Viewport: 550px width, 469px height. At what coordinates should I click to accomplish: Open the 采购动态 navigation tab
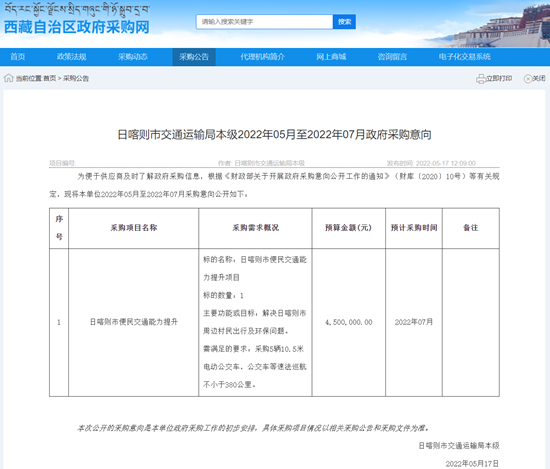133,57
